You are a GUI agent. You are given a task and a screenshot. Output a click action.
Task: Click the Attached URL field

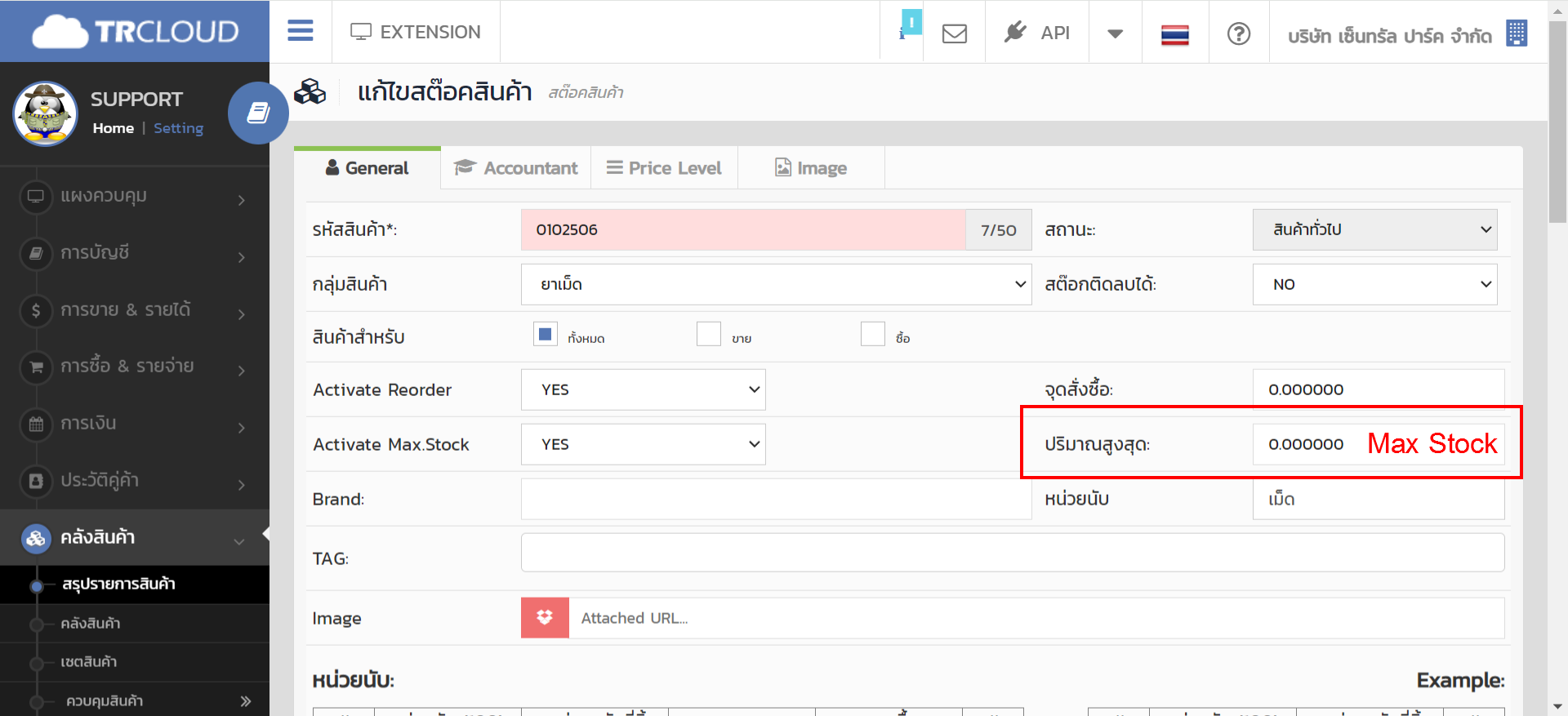(1036, 618)
